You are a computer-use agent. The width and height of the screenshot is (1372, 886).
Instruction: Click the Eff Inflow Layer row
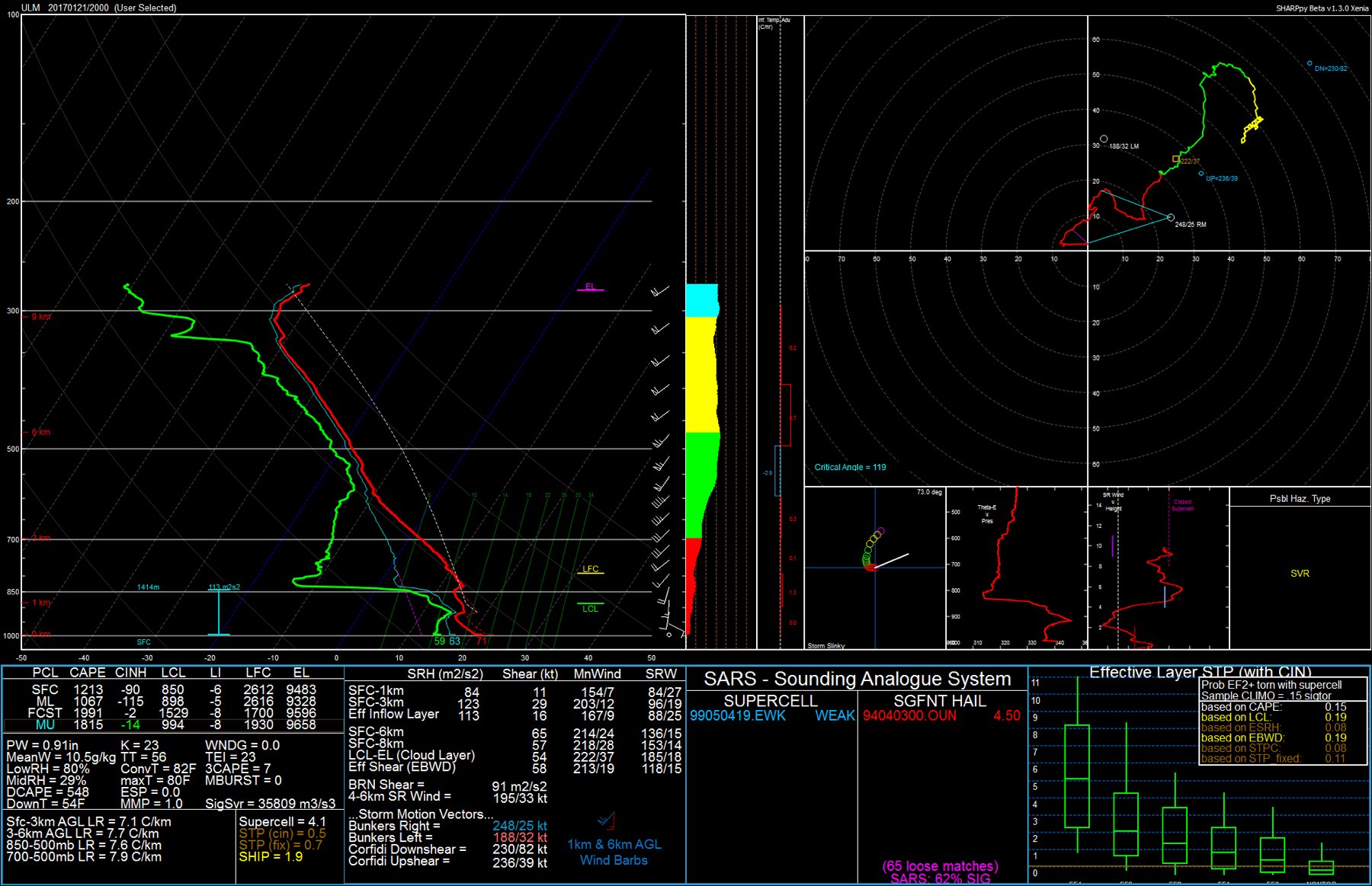click(x=514, y=715)
